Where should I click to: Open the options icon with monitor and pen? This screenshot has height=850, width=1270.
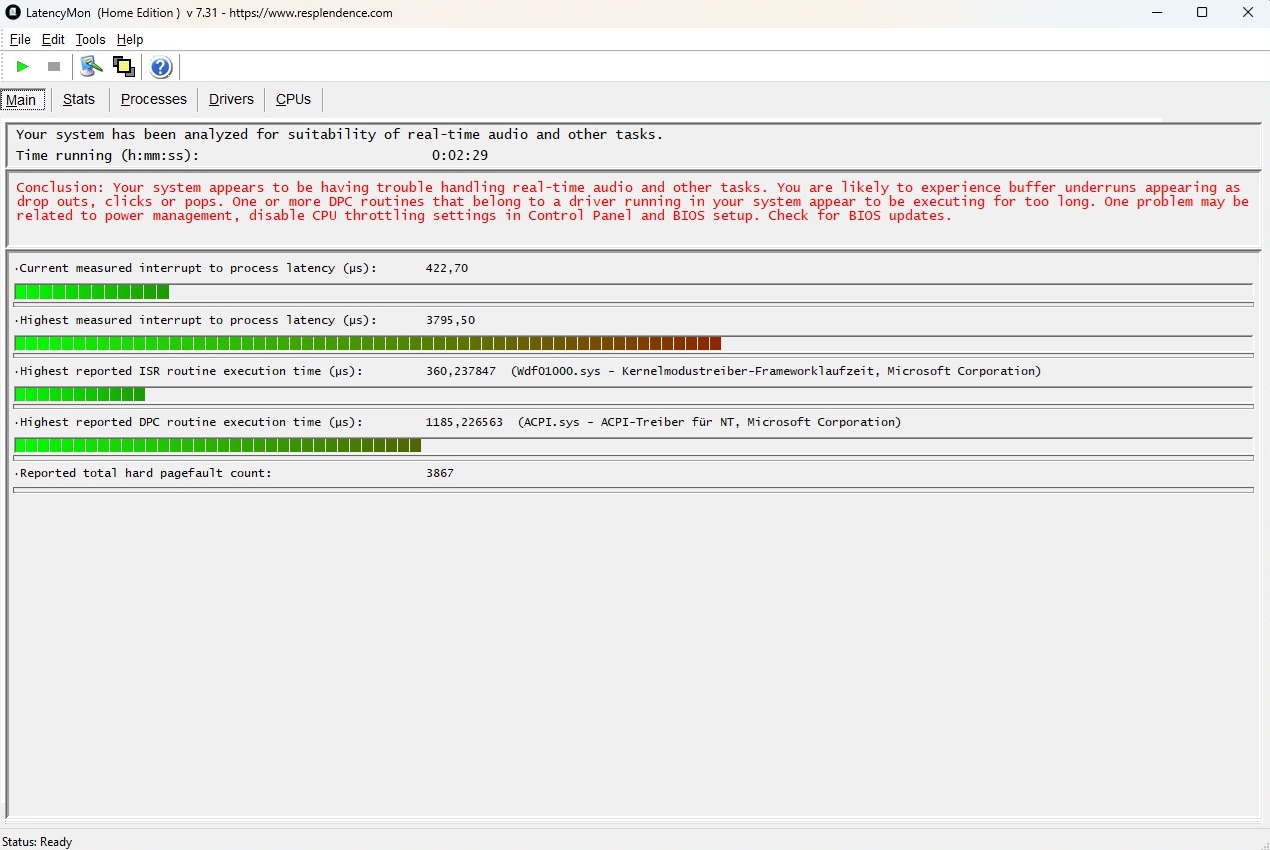click(x=91, y=67)
